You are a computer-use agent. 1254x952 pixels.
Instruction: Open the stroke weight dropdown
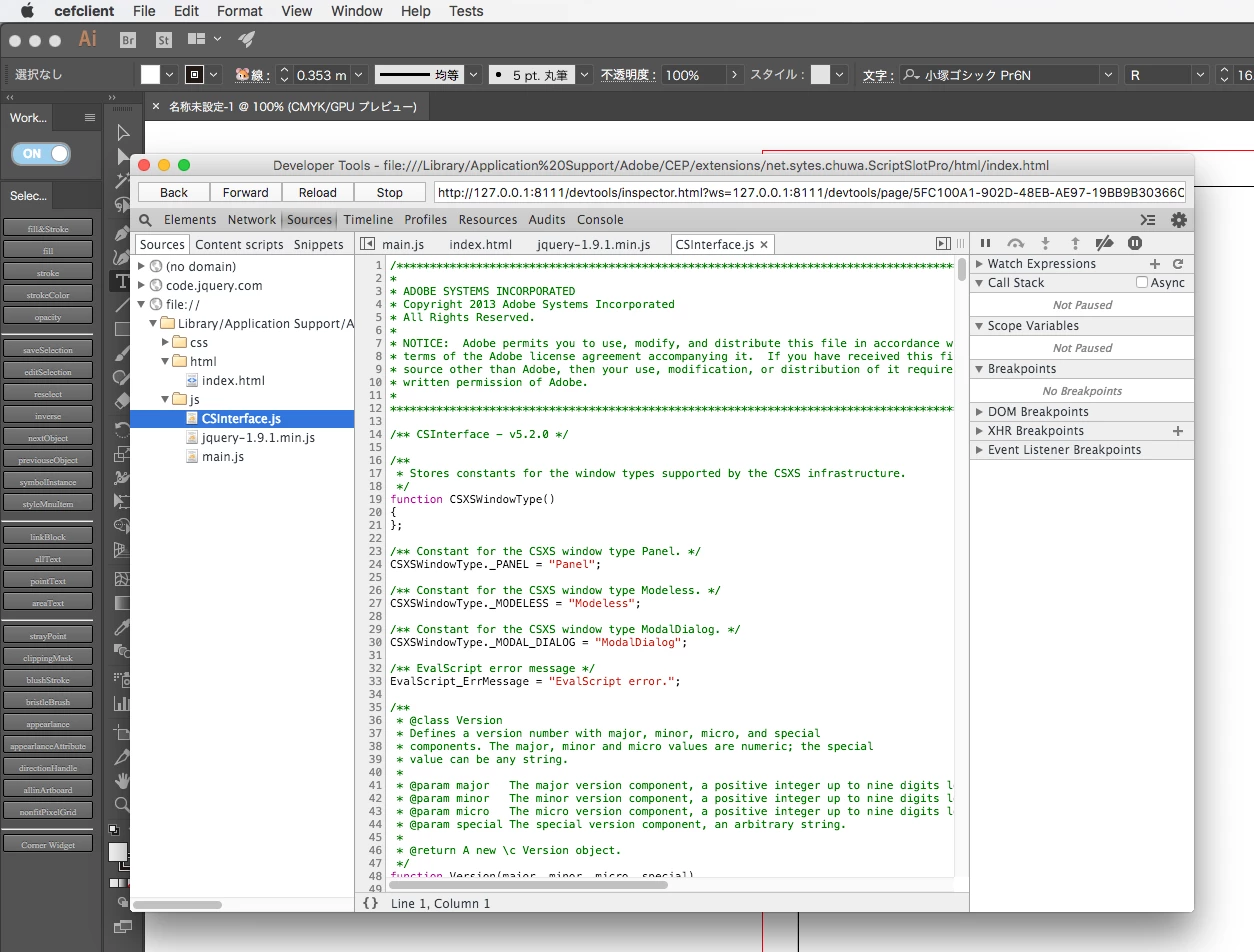tap(360, 75)
